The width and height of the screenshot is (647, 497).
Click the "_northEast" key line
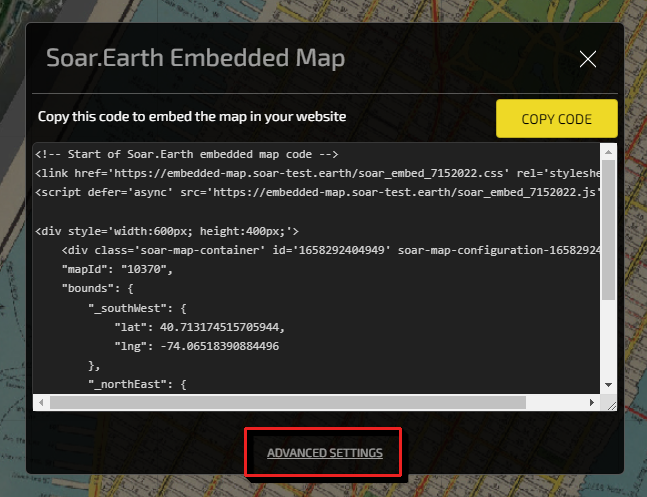(137, 384)
